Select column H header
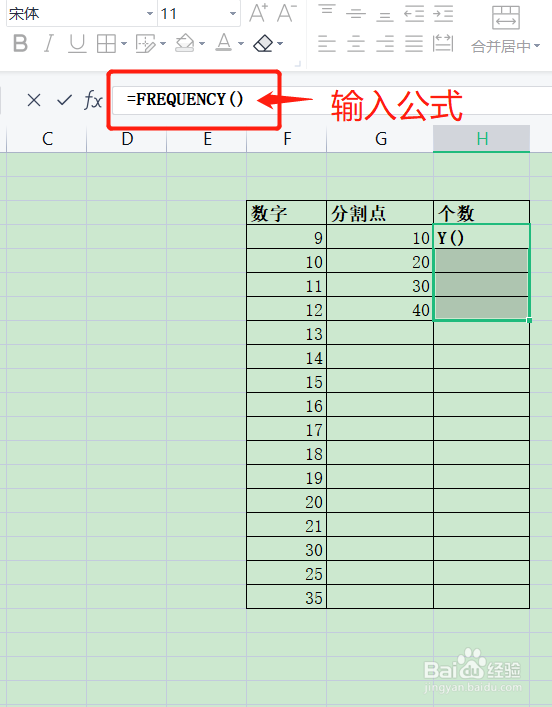 coord(482,139)
